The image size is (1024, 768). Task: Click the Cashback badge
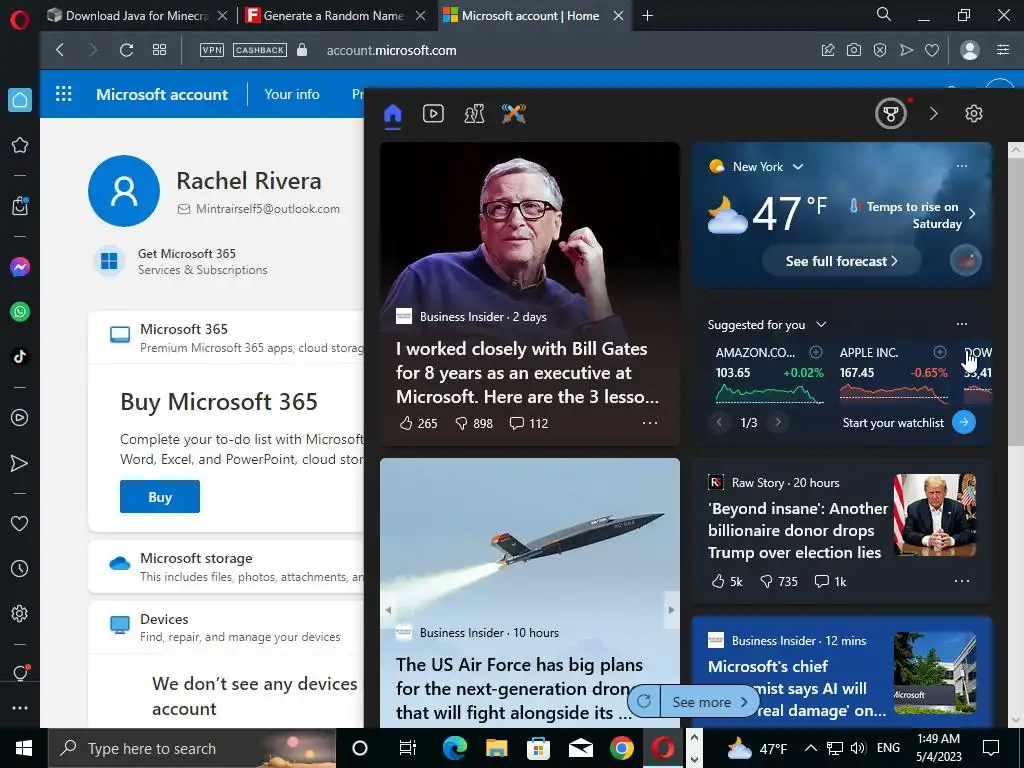click(260, 50)
